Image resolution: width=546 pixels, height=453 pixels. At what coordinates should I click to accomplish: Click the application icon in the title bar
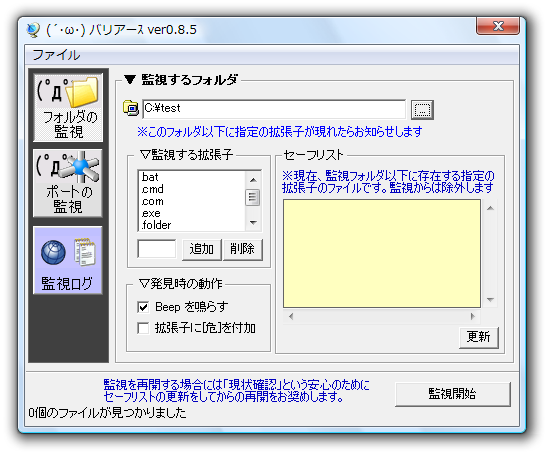(33, 30)
